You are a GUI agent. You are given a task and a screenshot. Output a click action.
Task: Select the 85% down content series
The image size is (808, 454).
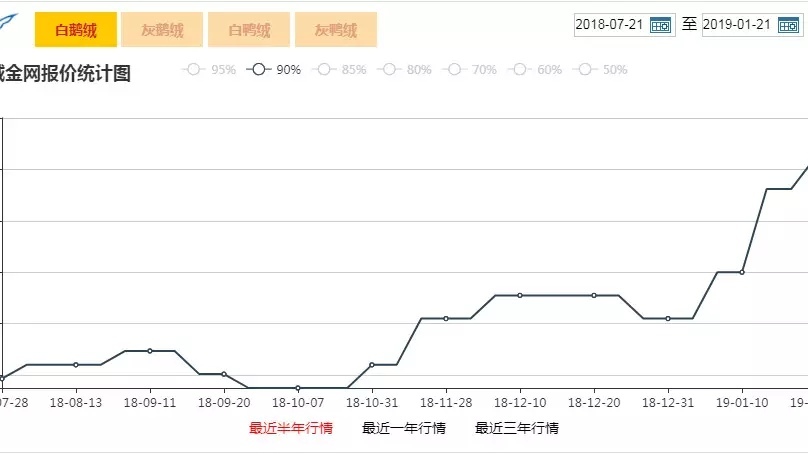[x=340, y=70]
